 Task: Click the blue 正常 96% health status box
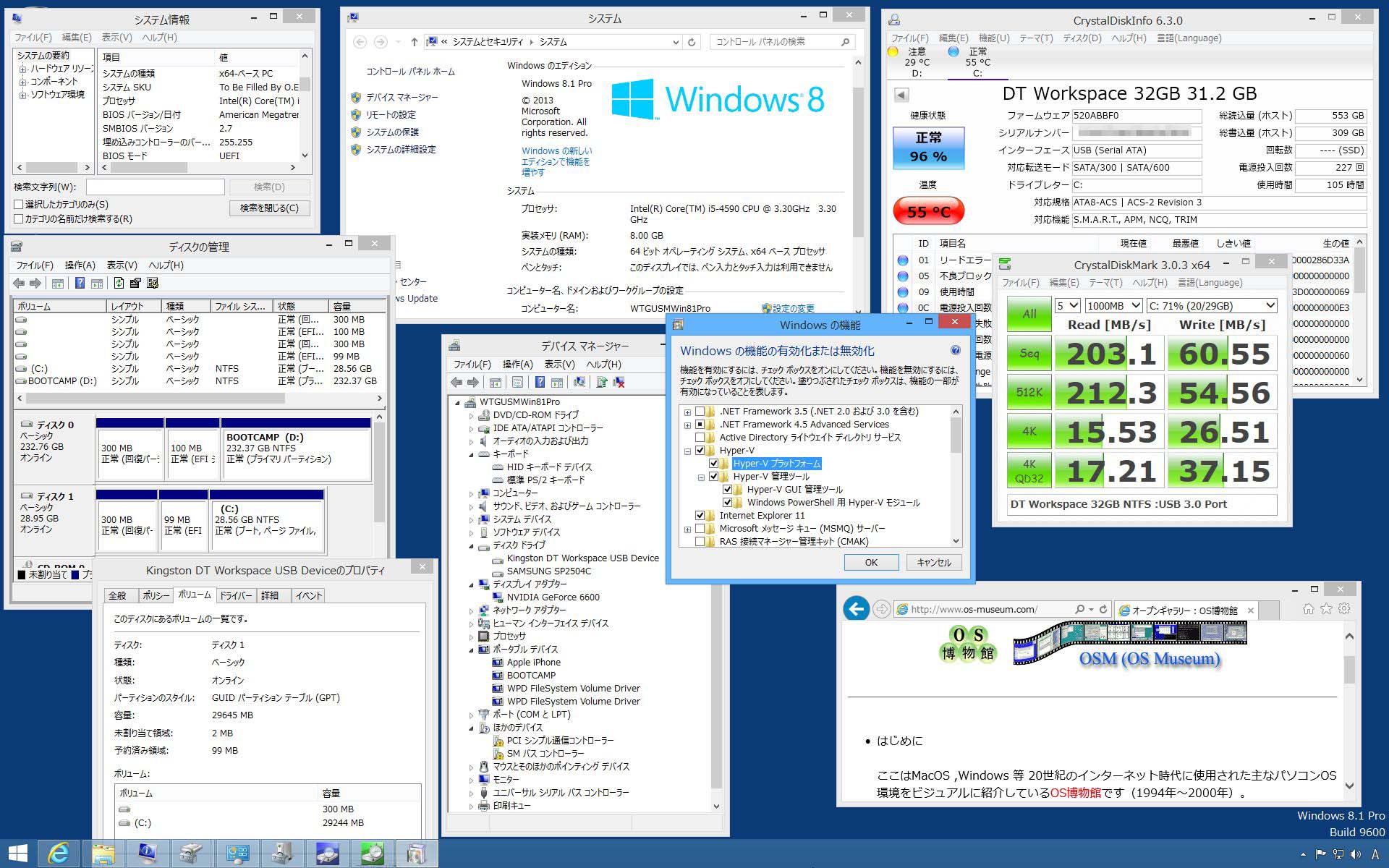(928, 148)
